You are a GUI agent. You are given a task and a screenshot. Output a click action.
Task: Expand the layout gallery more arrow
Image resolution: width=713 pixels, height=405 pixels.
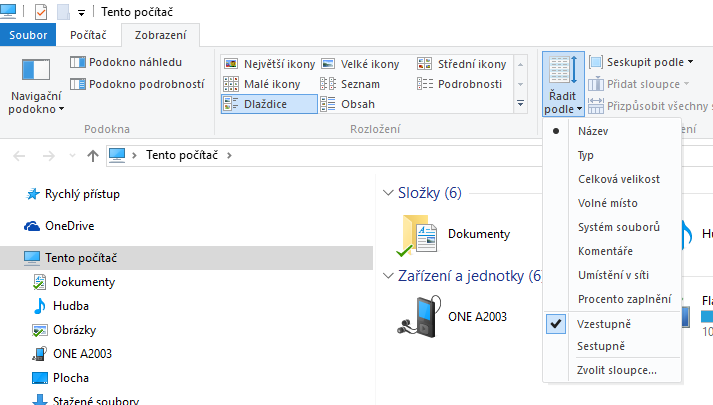[x=520, y=103]
